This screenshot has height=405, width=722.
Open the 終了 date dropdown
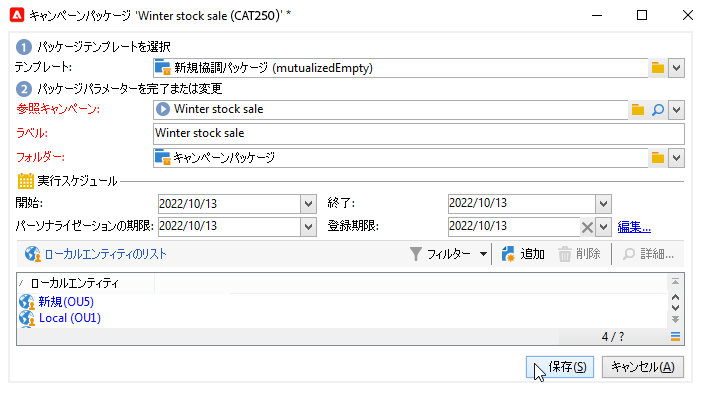(602, 204)
